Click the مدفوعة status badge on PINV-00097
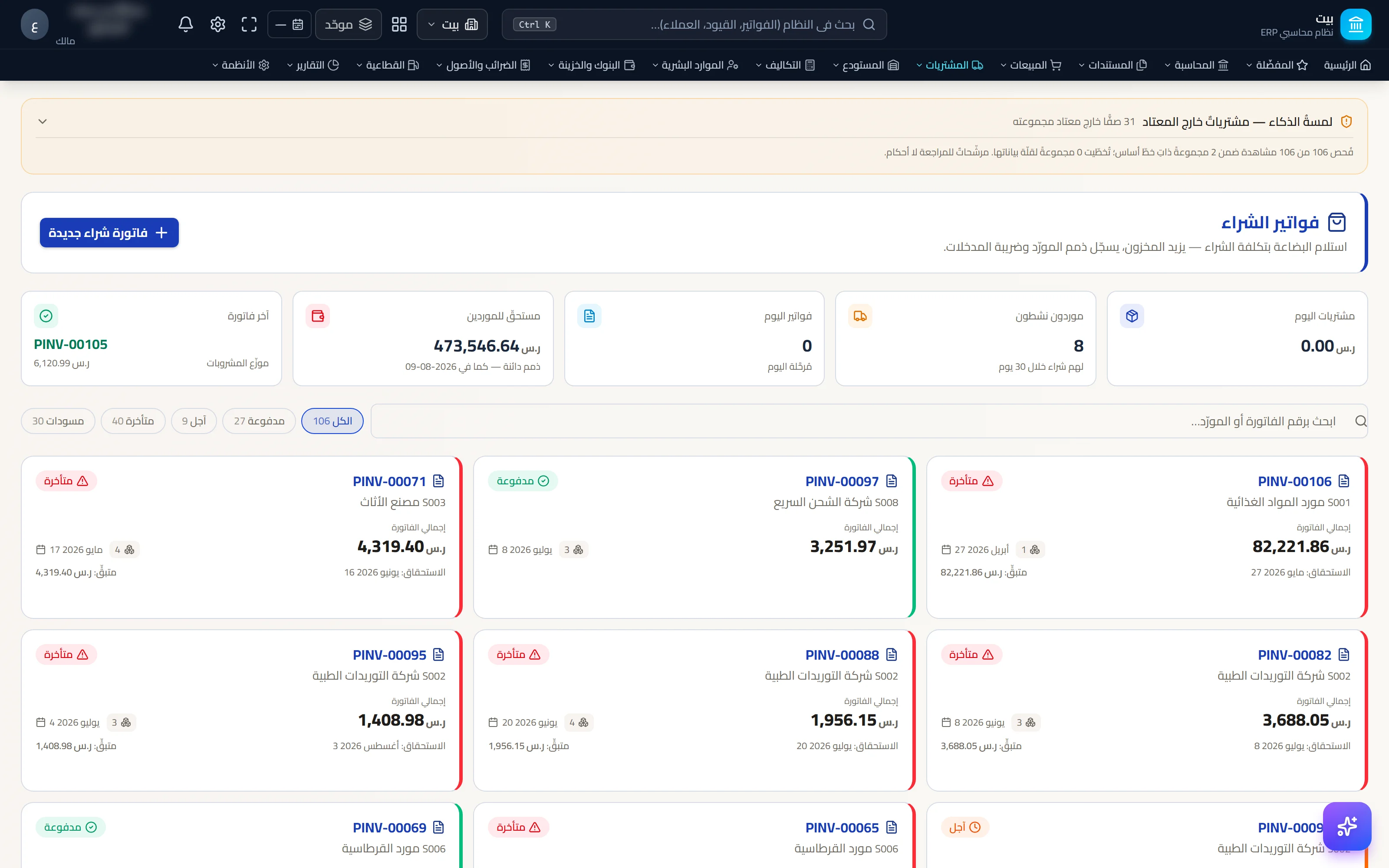The image size is (1389, 868). pyautogui.click(x=523, y=481)
